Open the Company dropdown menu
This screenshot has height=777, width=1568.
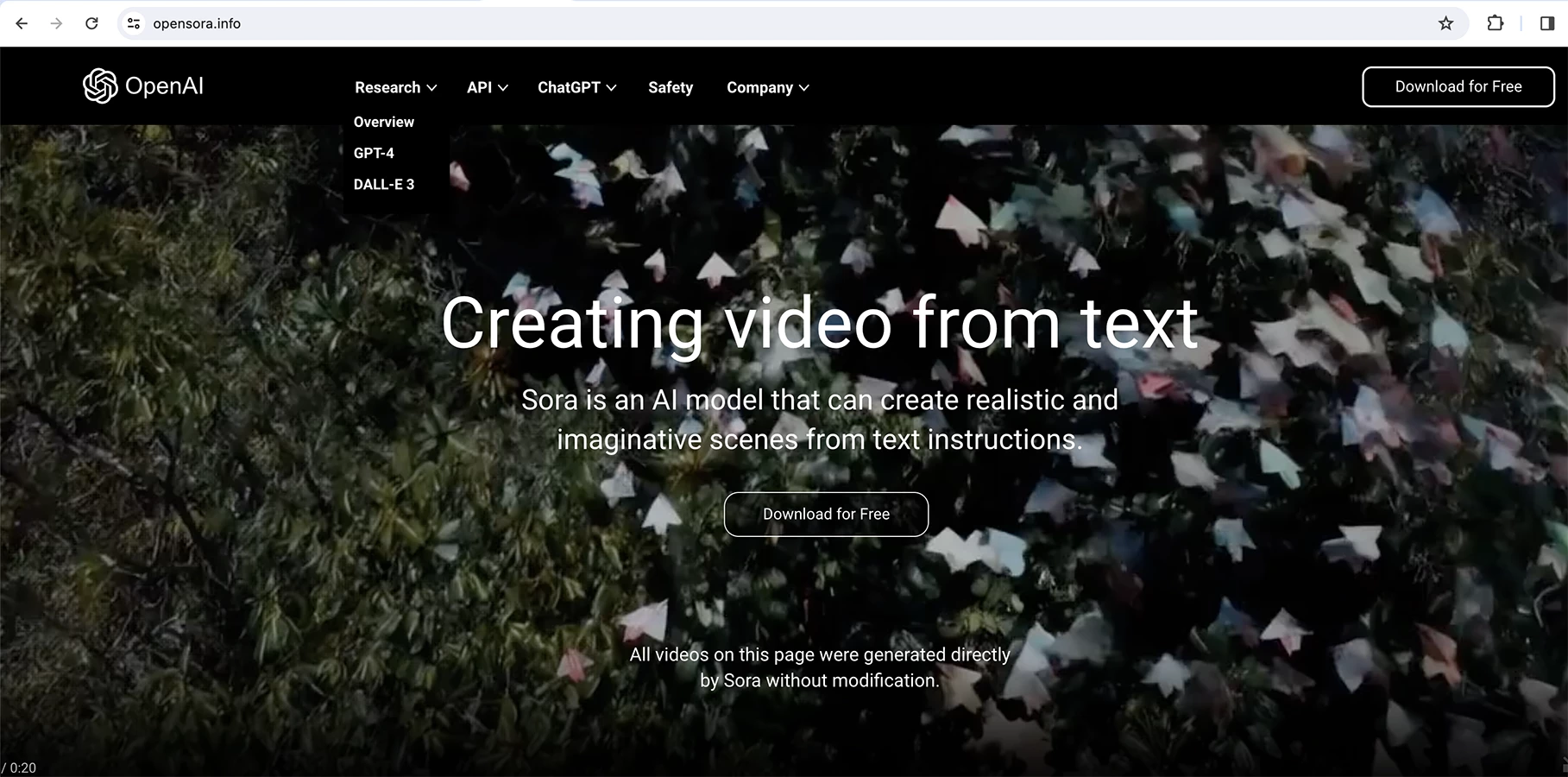click(768, 87)
